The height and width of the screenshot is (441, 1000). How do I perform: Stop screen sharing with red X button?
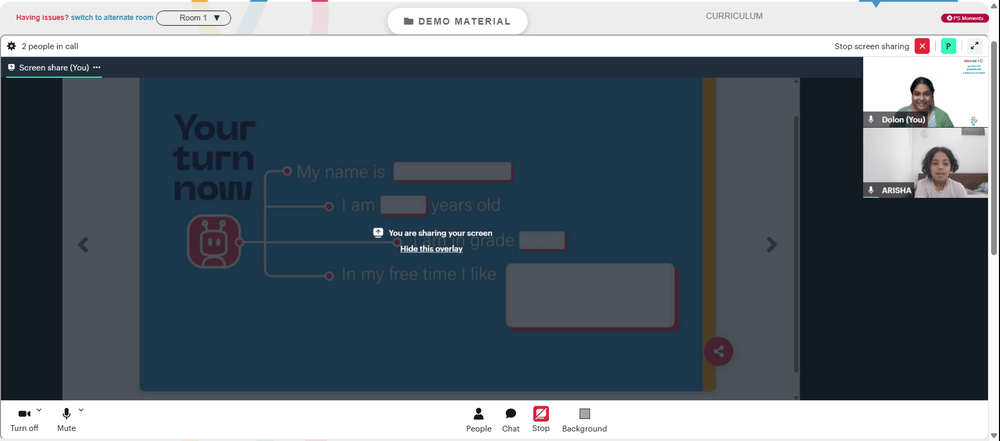coord(922,46)
